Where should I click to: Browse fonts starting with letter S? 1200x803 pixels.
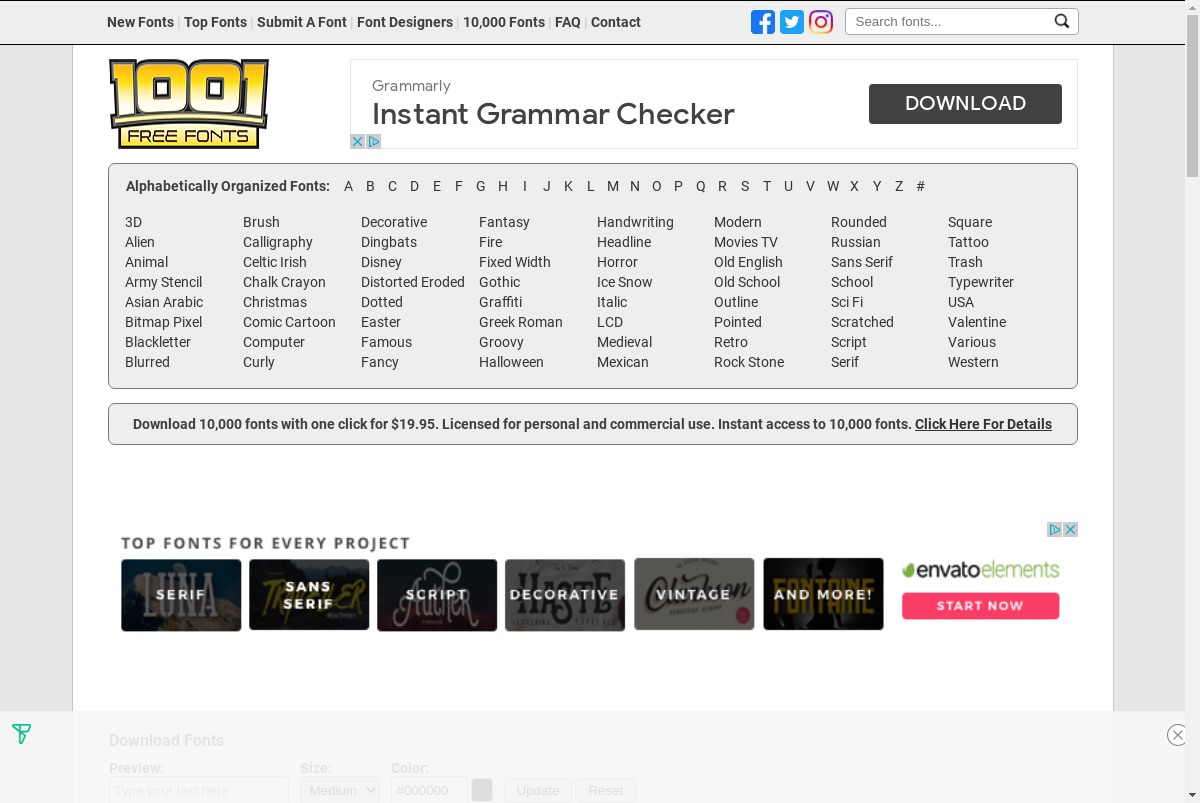pos(745,186)
